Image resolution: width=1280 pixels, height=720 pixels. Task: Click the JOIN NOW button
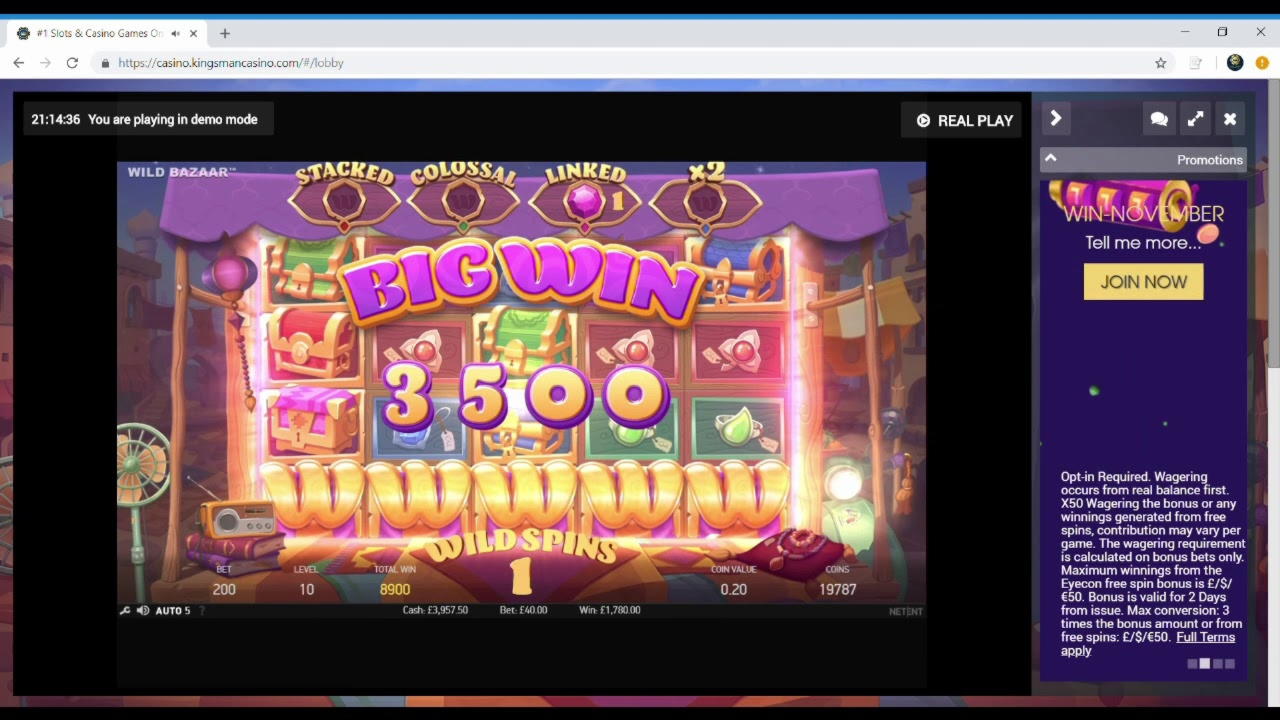point(1143,282)
